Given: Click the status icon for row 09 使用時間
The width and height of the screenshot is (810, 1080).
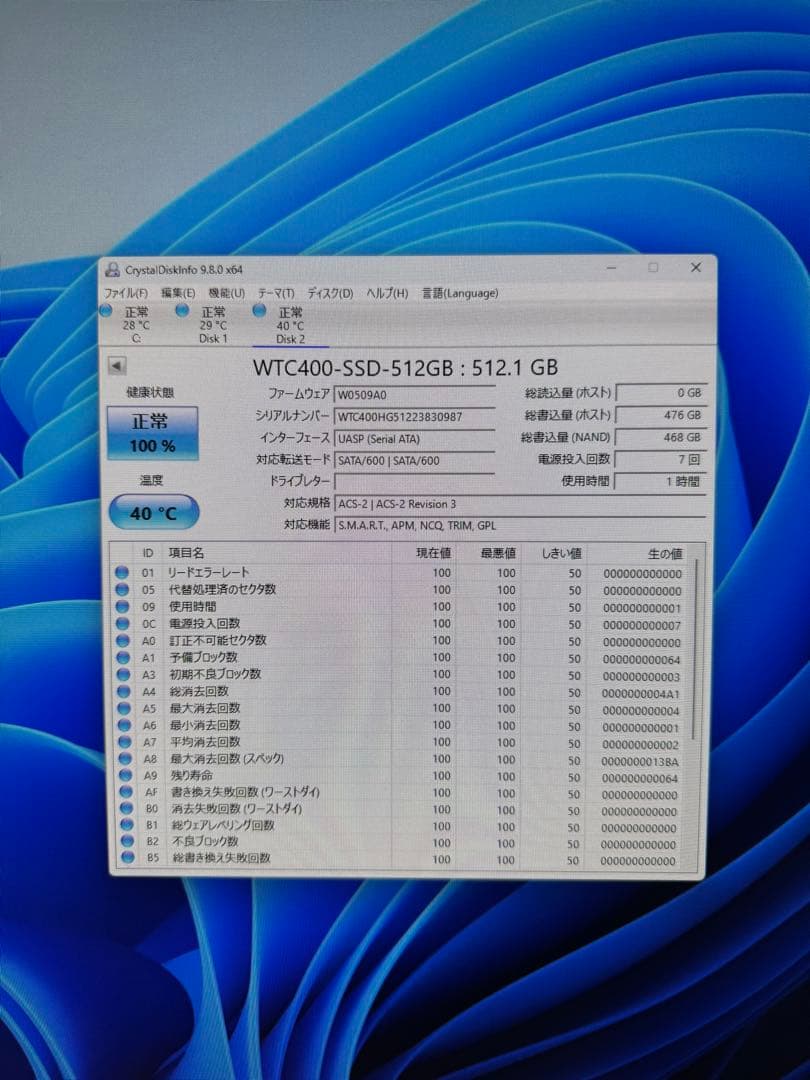Looking at the screenshot, I should [123, 607].
